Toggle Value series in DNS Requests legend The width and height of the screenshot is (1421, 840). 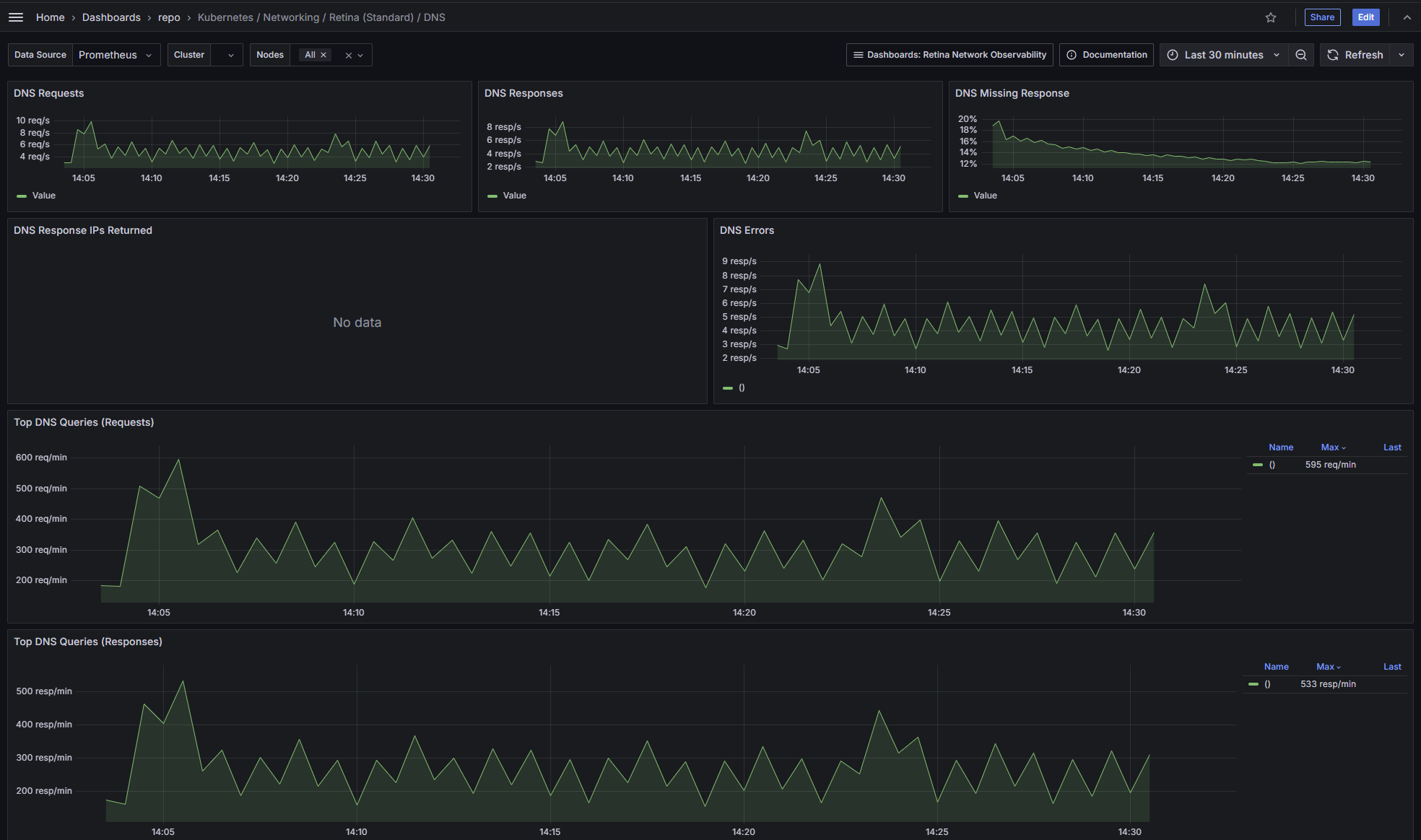(43, 196)
